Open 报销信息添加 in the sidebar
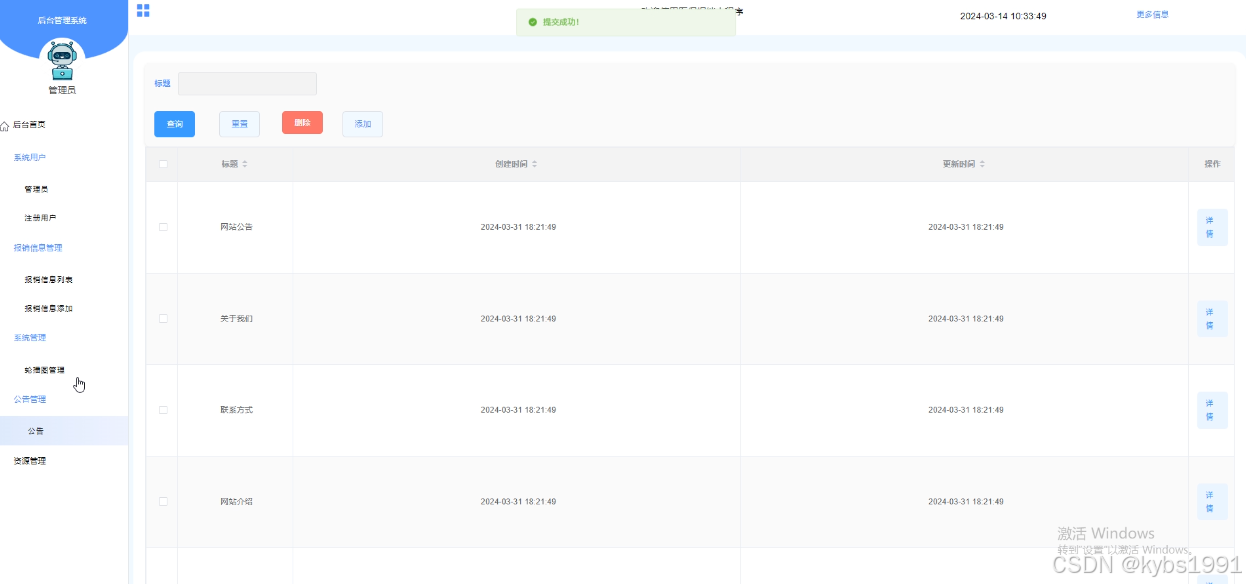This screenshot has height=584, width=1246. coord(48,309)
